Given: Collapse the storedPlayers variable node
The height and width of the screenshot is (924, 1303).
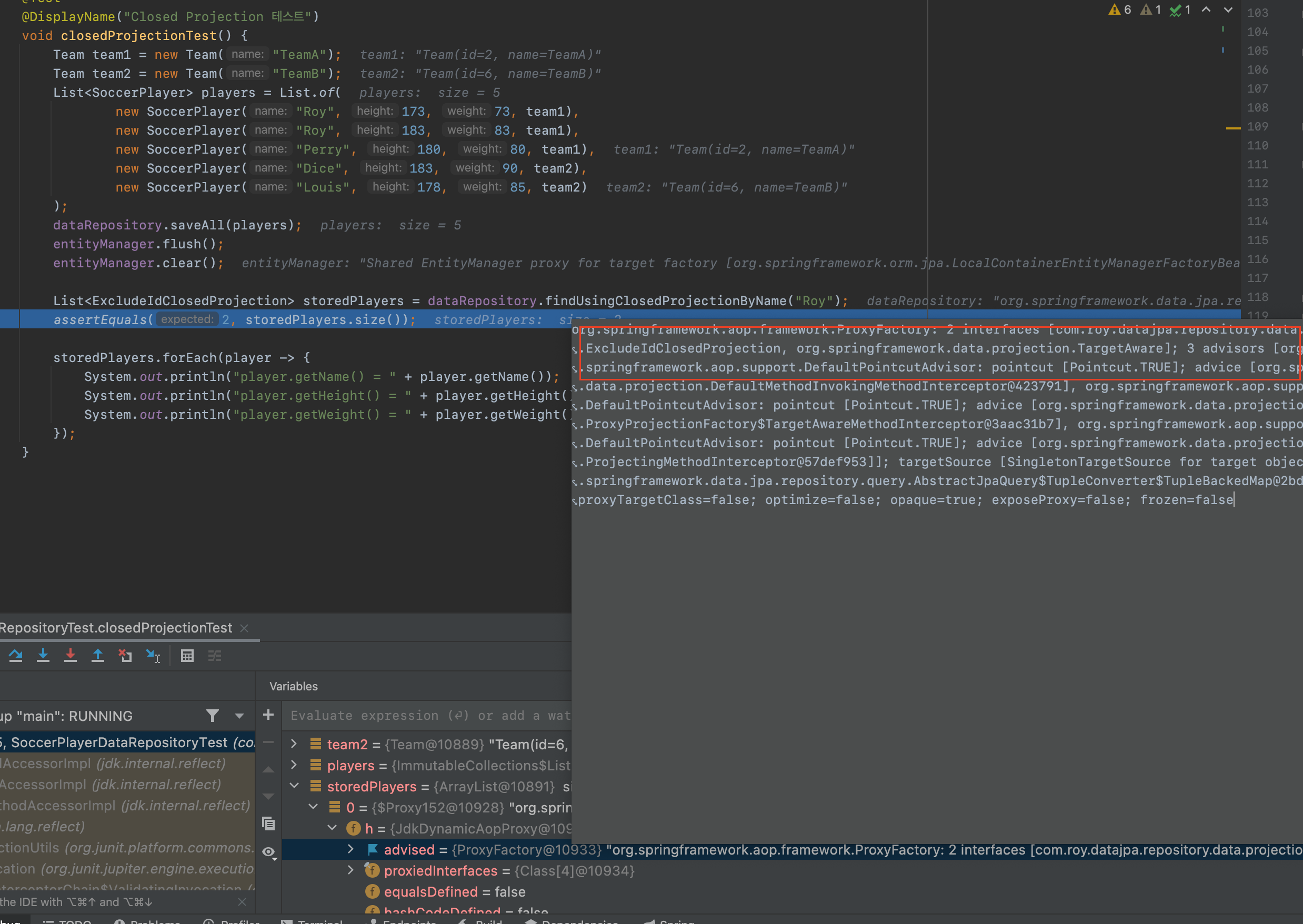Looking at the screenshot, I should (294, 786).
